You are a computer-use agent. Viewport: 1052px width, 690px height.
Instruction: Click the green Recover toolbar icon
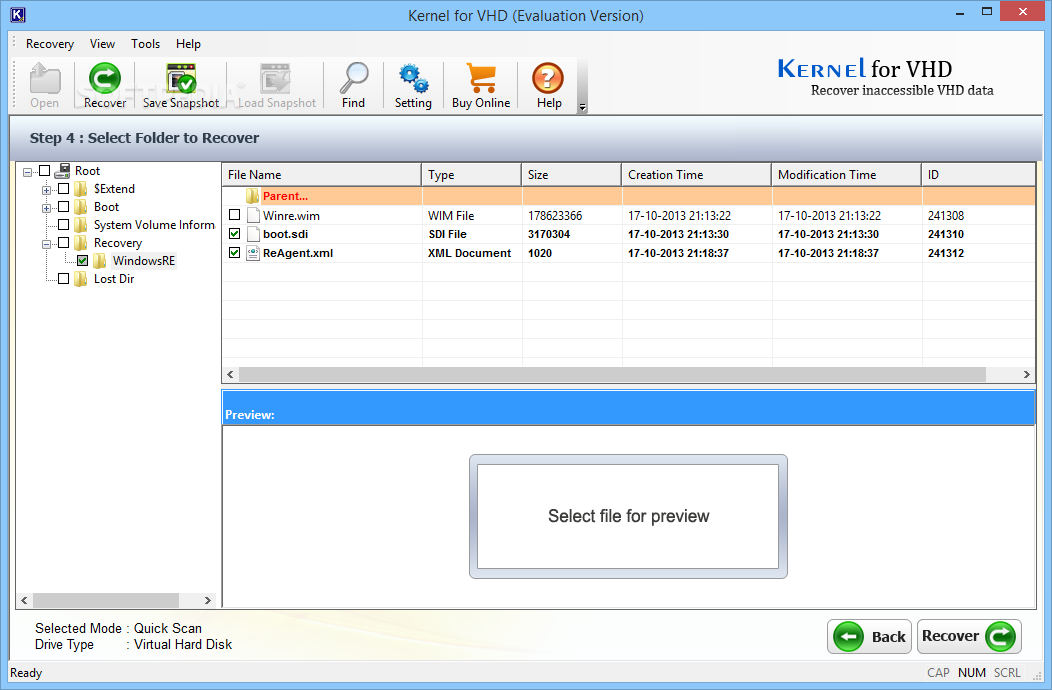[x=105, y=79]
